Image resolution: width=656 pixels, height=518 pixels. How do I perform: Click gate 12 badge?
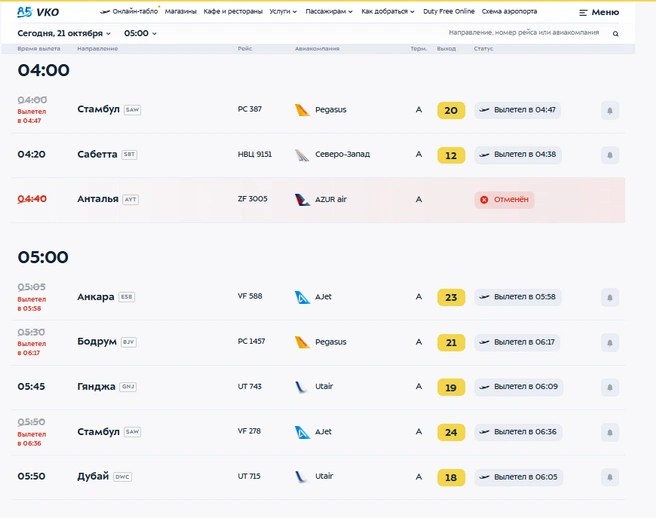tap(451, 155)
